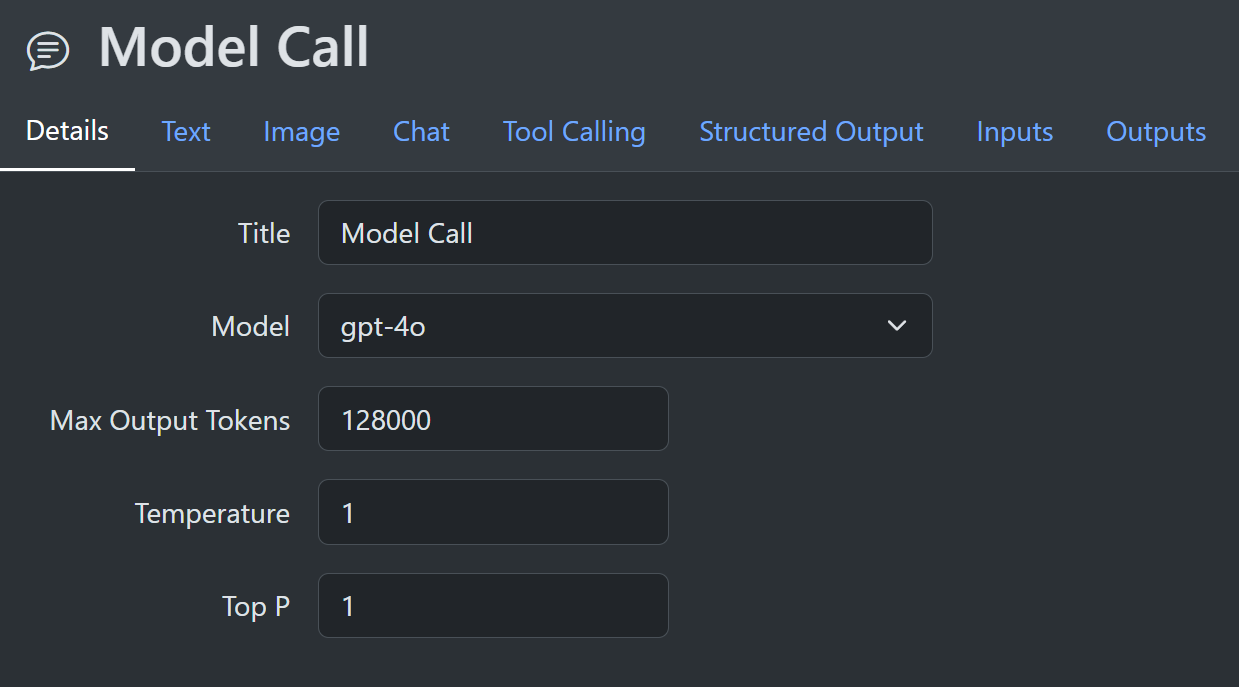The image size is (1239, 687).
Task: Click the chat bubble icon beside Model Call
Action: [x=48, y=49]
